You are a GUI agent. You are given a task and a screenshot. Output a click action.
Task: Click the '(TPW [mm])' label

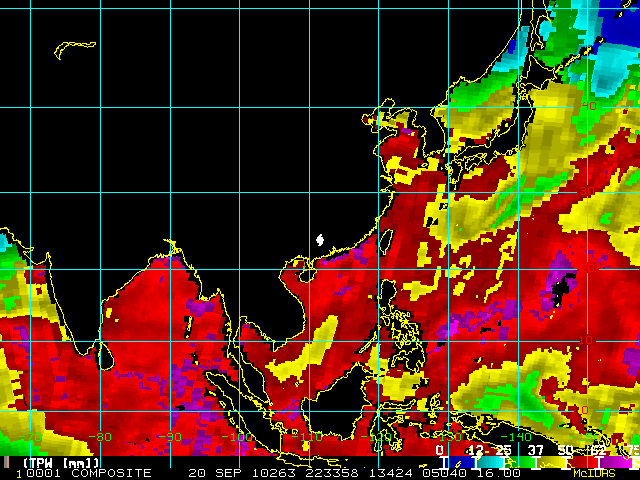click(61, 463)
